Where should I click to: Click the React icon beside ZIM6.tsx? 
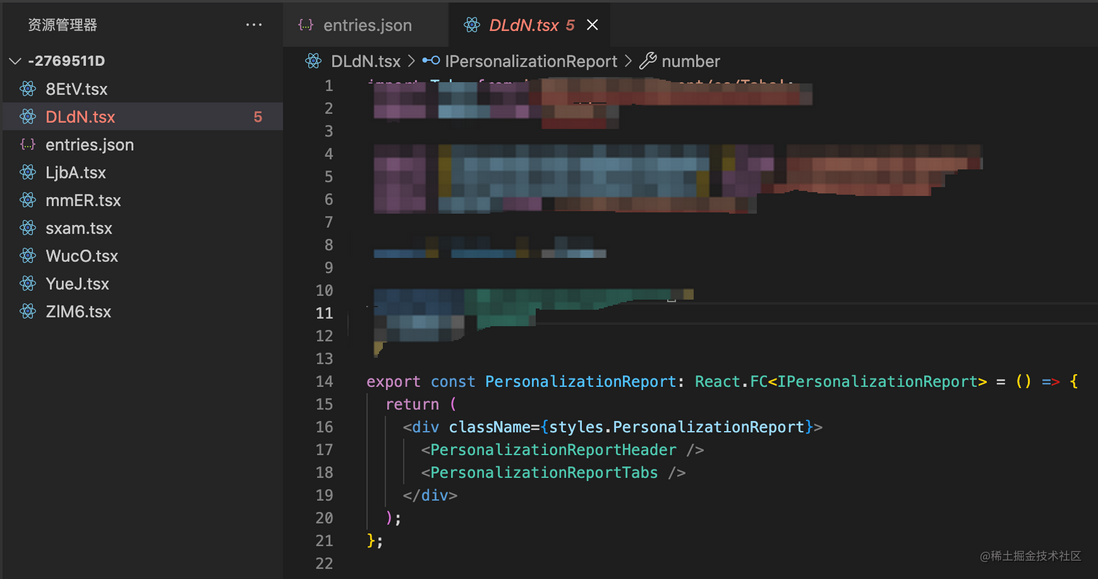[28, 312]
